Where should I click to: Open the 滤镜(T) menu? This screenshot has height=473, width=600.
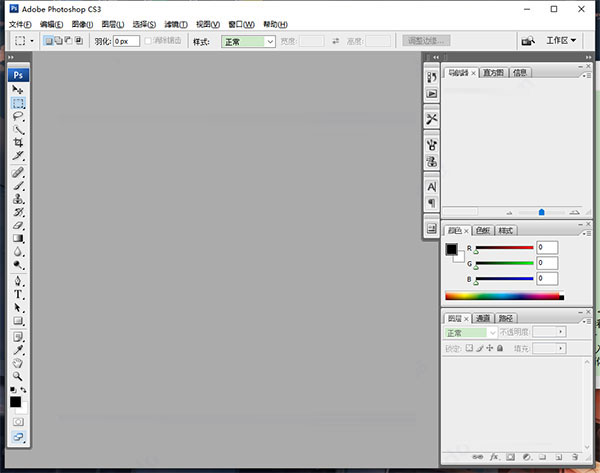(176, 24)
